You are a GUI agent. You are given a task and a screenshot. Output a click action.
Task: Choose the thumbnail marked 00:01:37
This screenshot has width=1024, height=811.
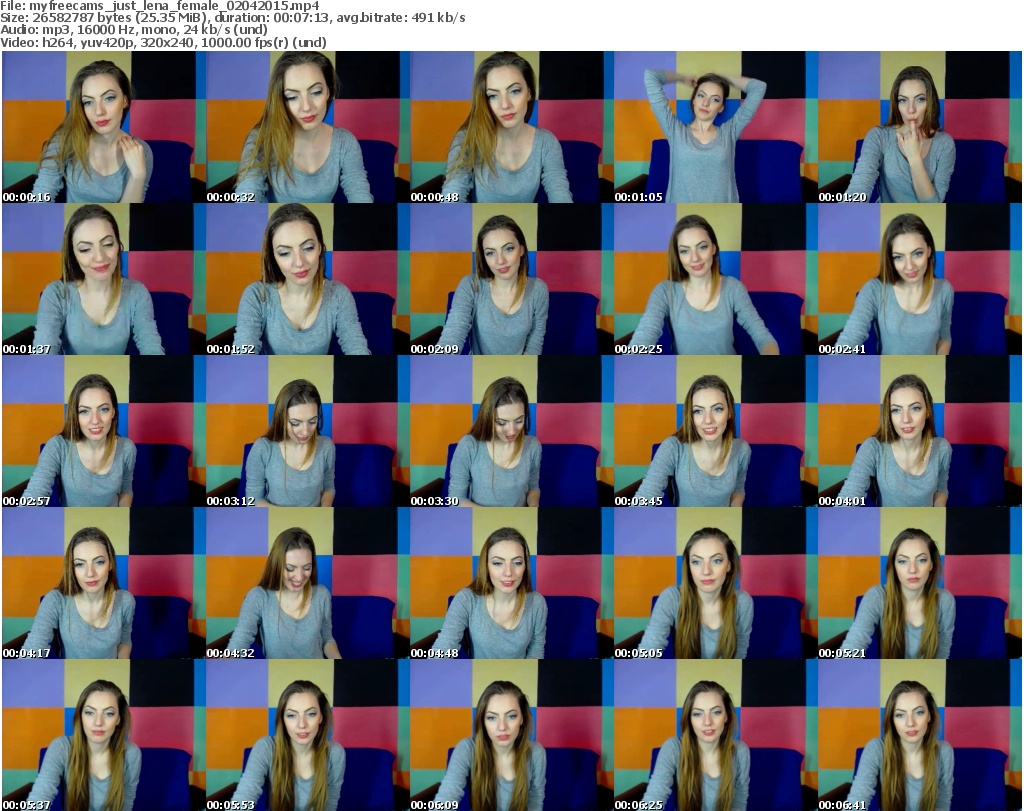click(103, 279)
